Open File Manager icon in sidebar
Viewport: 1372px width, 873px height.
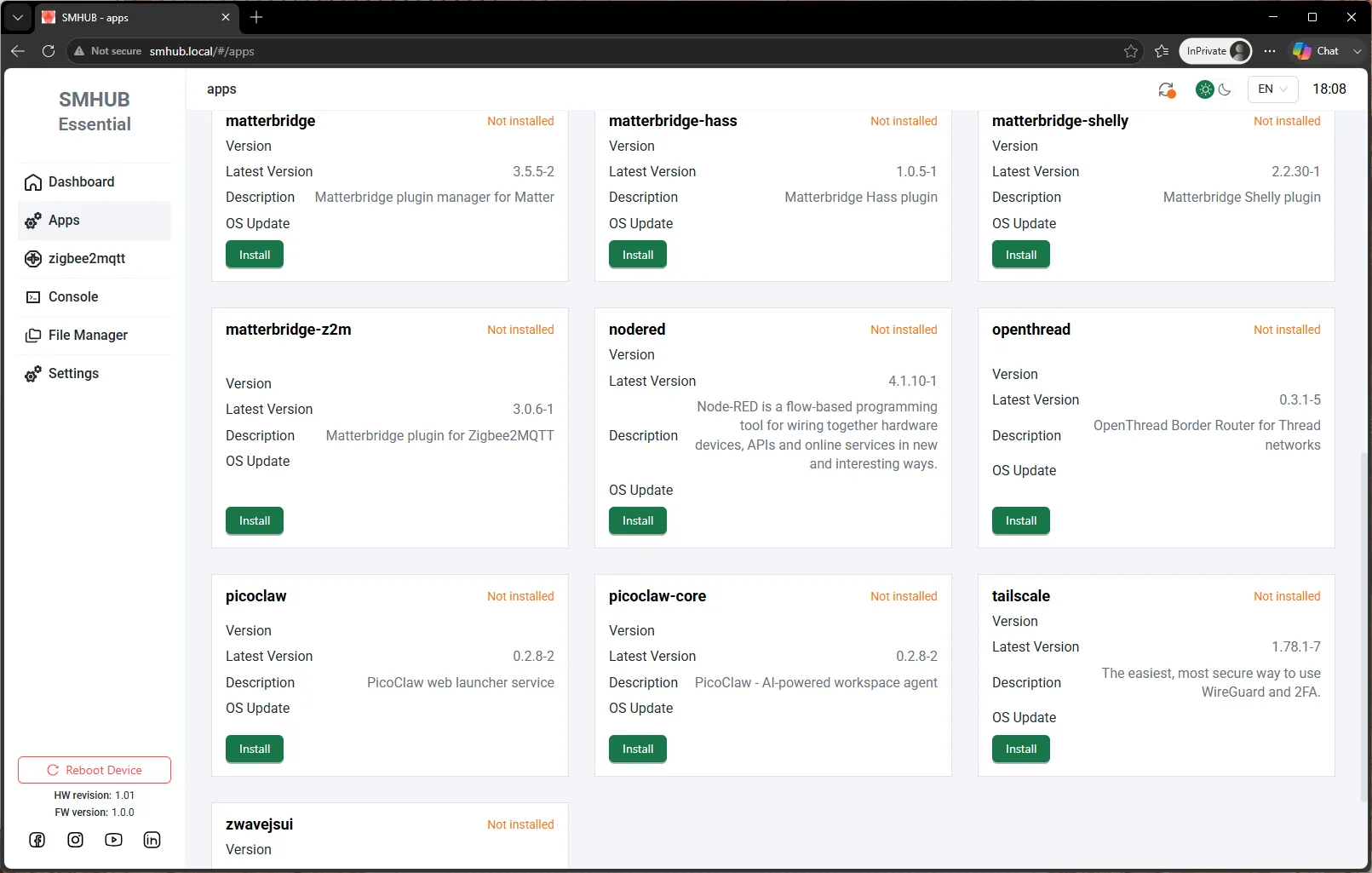coord(33,336)
